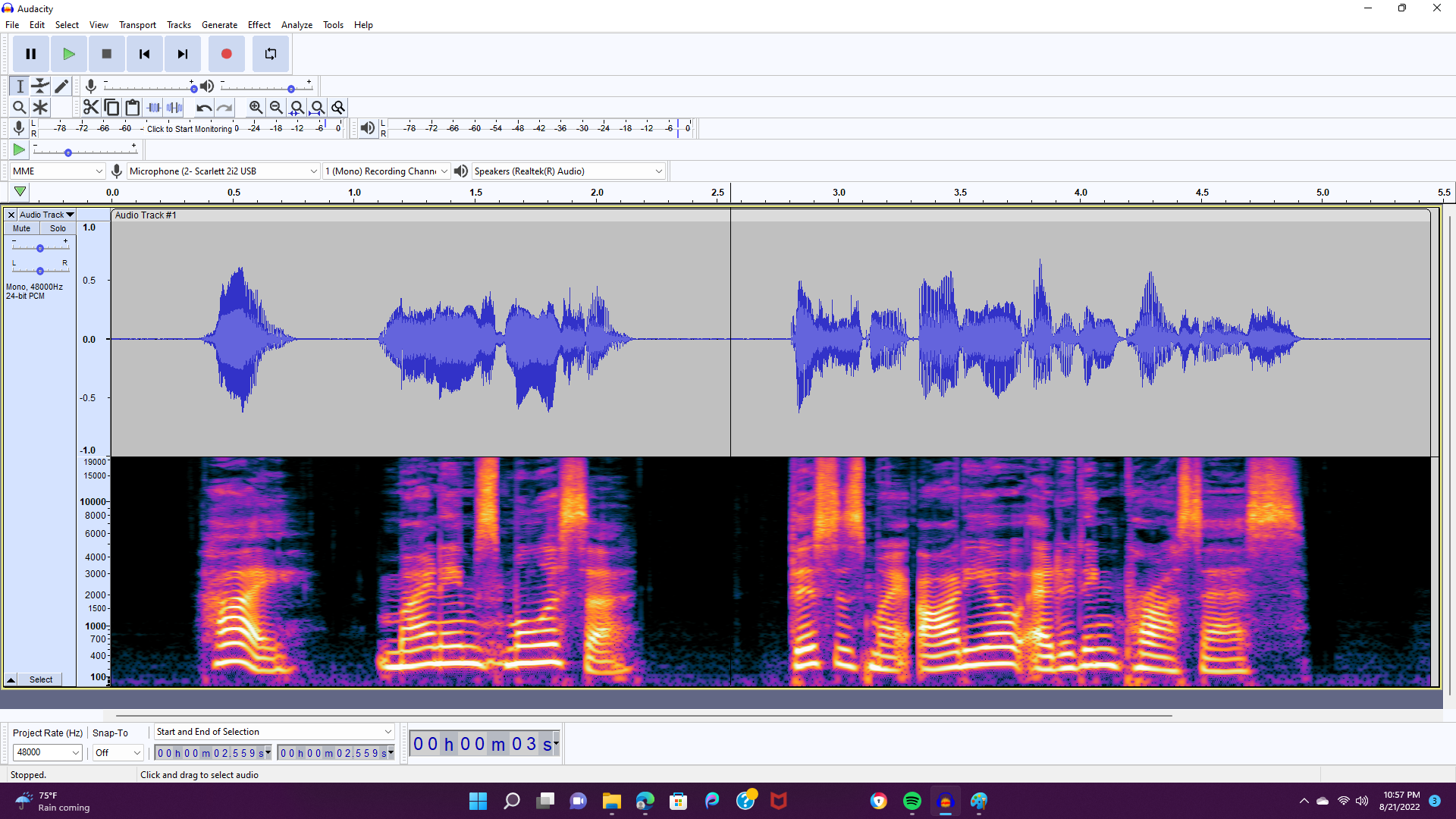The height and width of the screenshot is (819, 1456).
Task: Click the Record button
Action: (x=226, y=53)
